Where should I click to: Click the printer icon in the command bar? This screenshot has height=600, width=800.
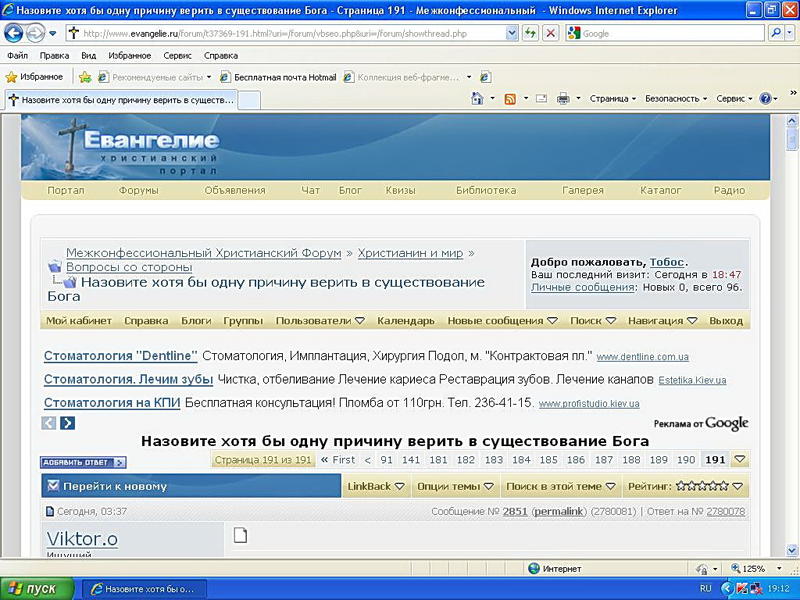pos(563,99)
